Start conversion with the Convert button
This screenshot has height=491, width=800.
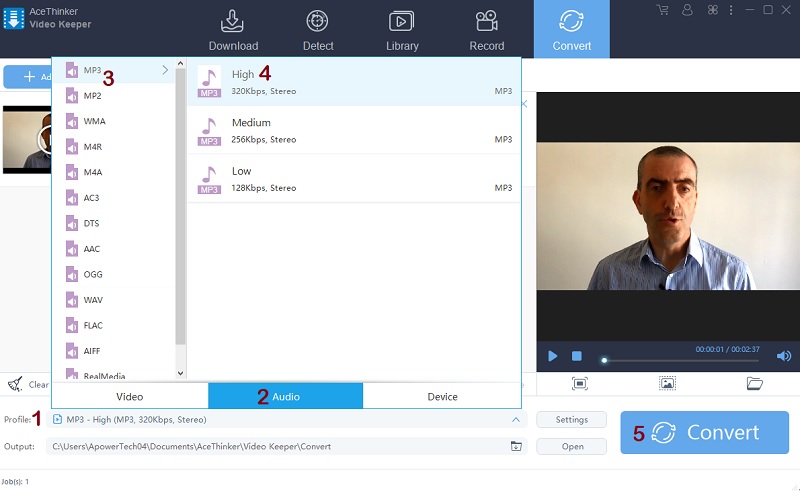[704, 432]
